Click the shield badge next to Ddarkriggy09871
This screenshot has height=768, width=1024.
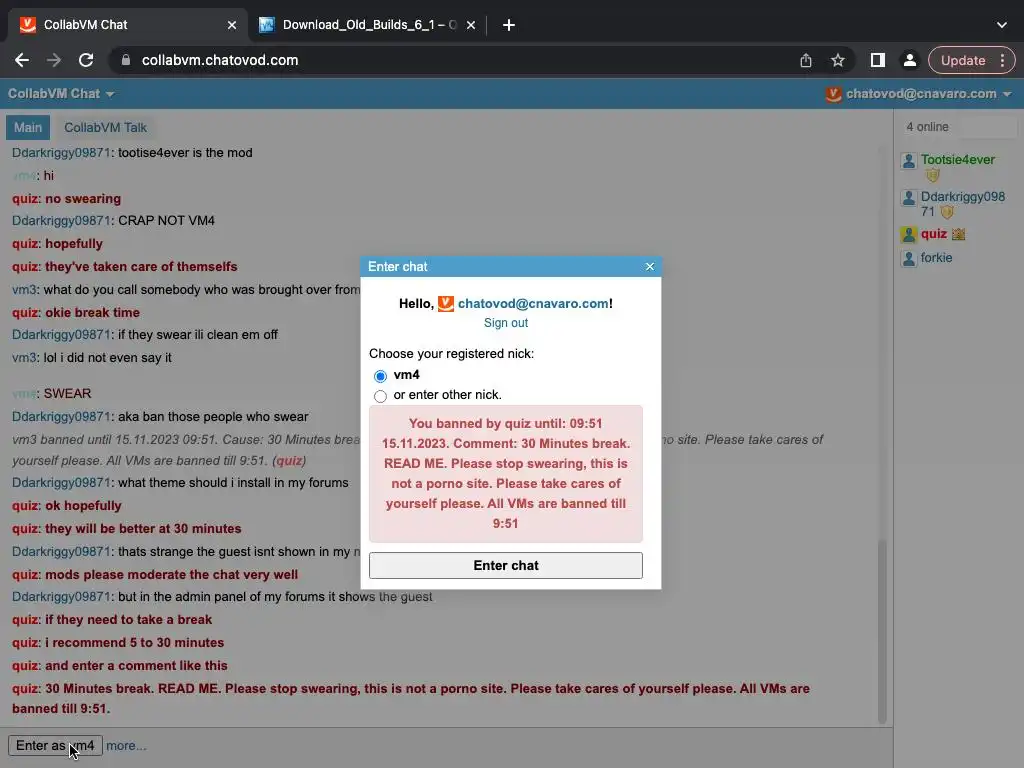coord(947,212)
